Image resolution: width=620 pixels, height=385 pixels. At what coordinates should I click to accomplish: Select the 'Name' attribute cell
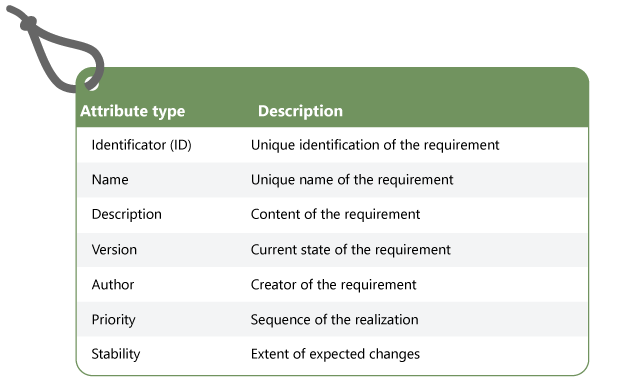pos(110,180)
